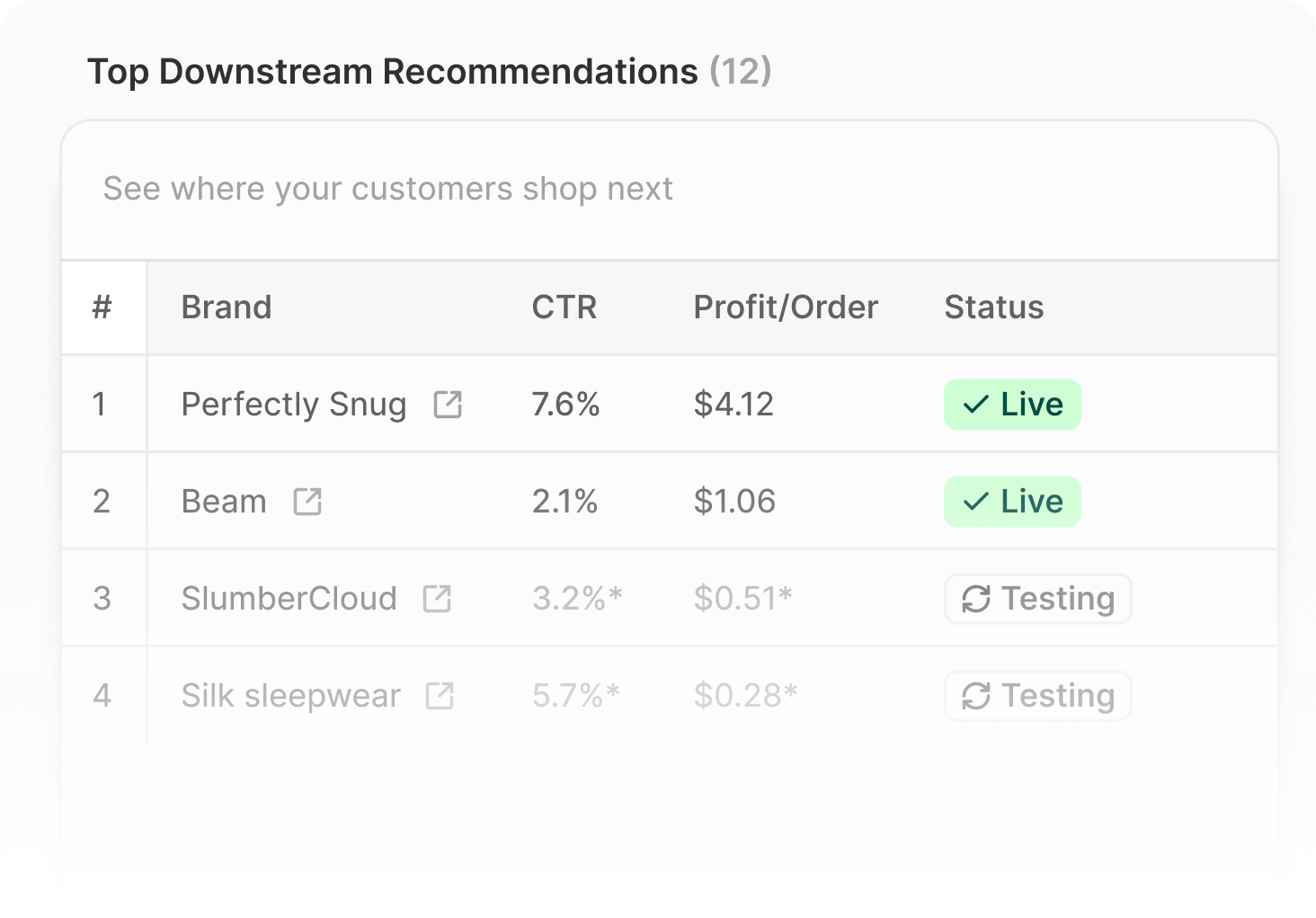
Task: Toggle Perfectly Snug's Live status
Action: 1011,405
